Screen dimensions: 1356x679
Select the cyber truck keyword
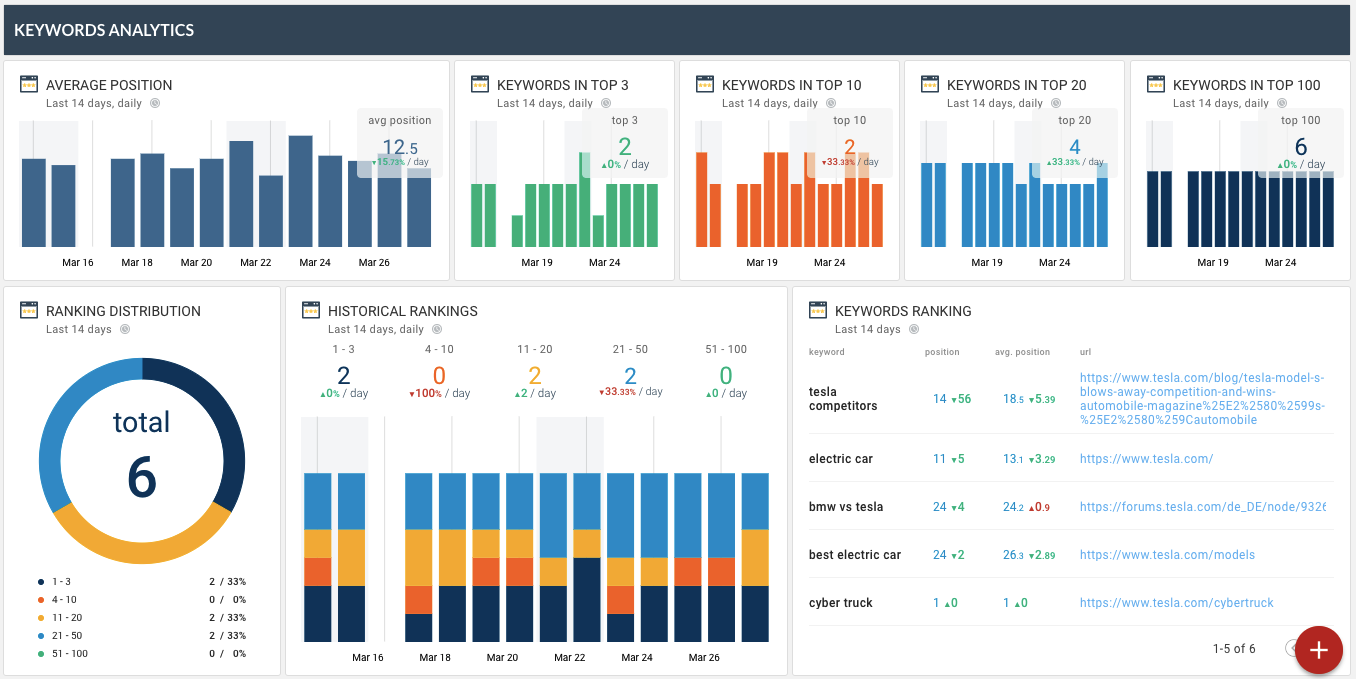pos(841,603)
